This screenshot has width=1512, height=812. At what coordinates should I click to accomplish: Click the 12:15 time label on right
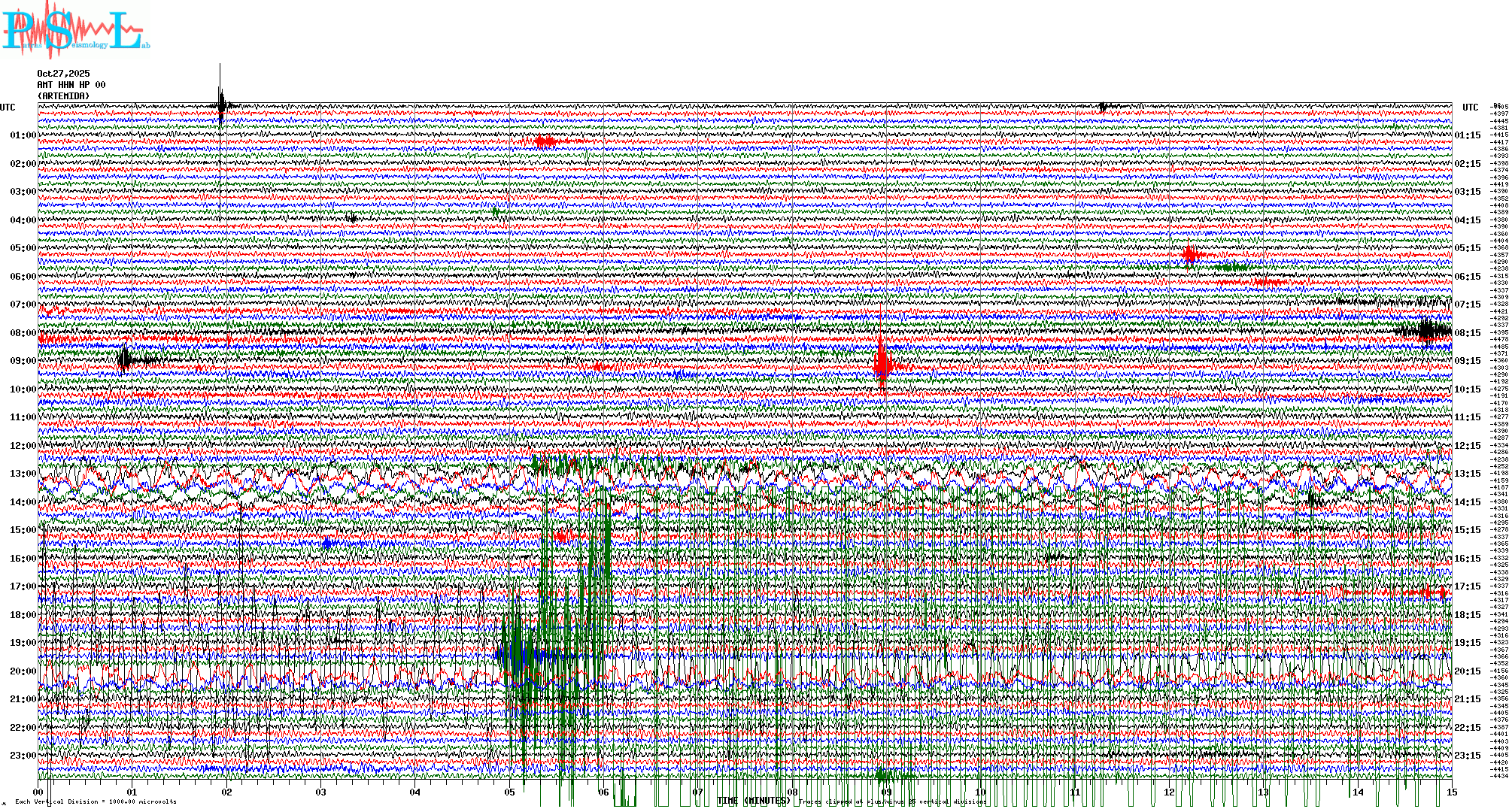coord(1467,446)
